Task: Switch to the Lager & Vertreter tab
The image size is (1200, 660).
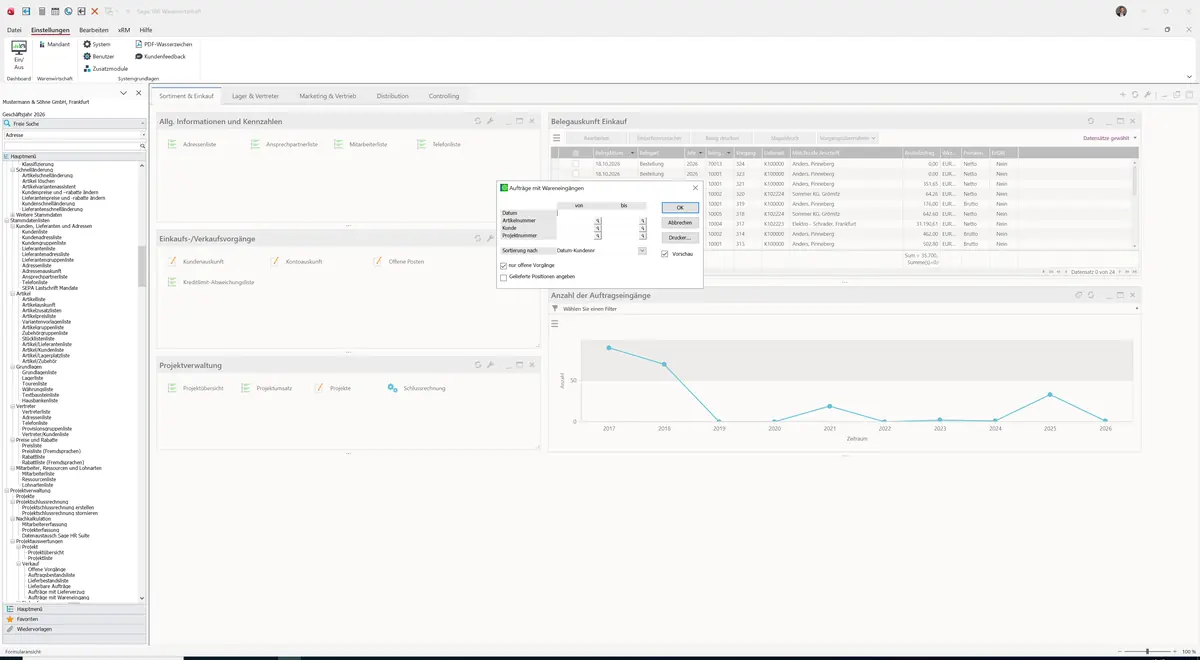Action: [x=257, y=96]
